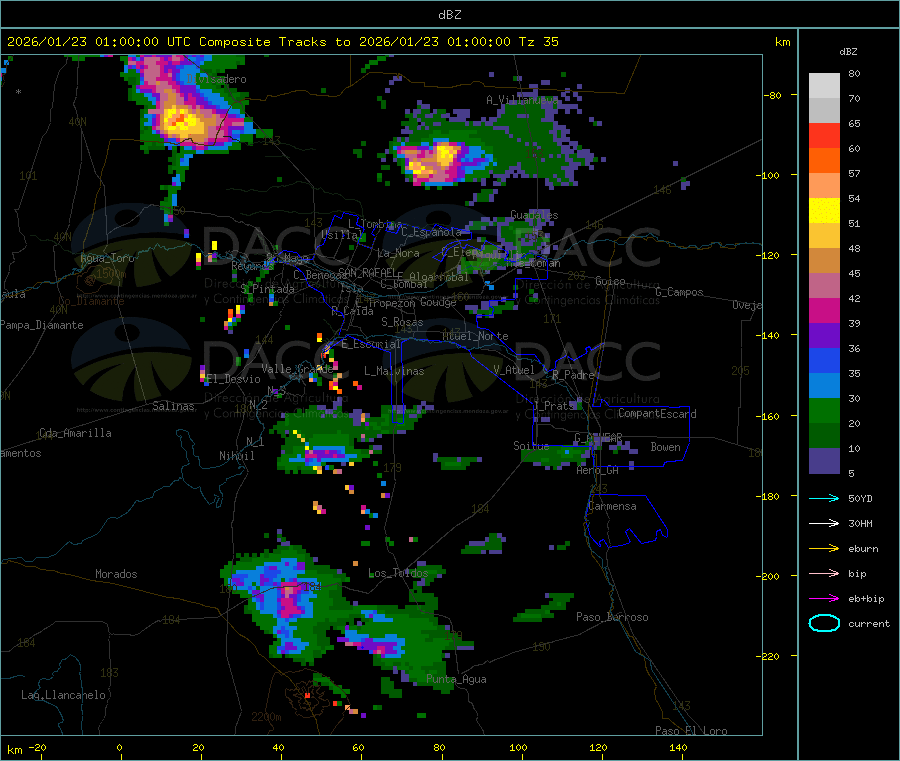
Task: Click the 'Guadales' map label
Action: coord(534,215)
